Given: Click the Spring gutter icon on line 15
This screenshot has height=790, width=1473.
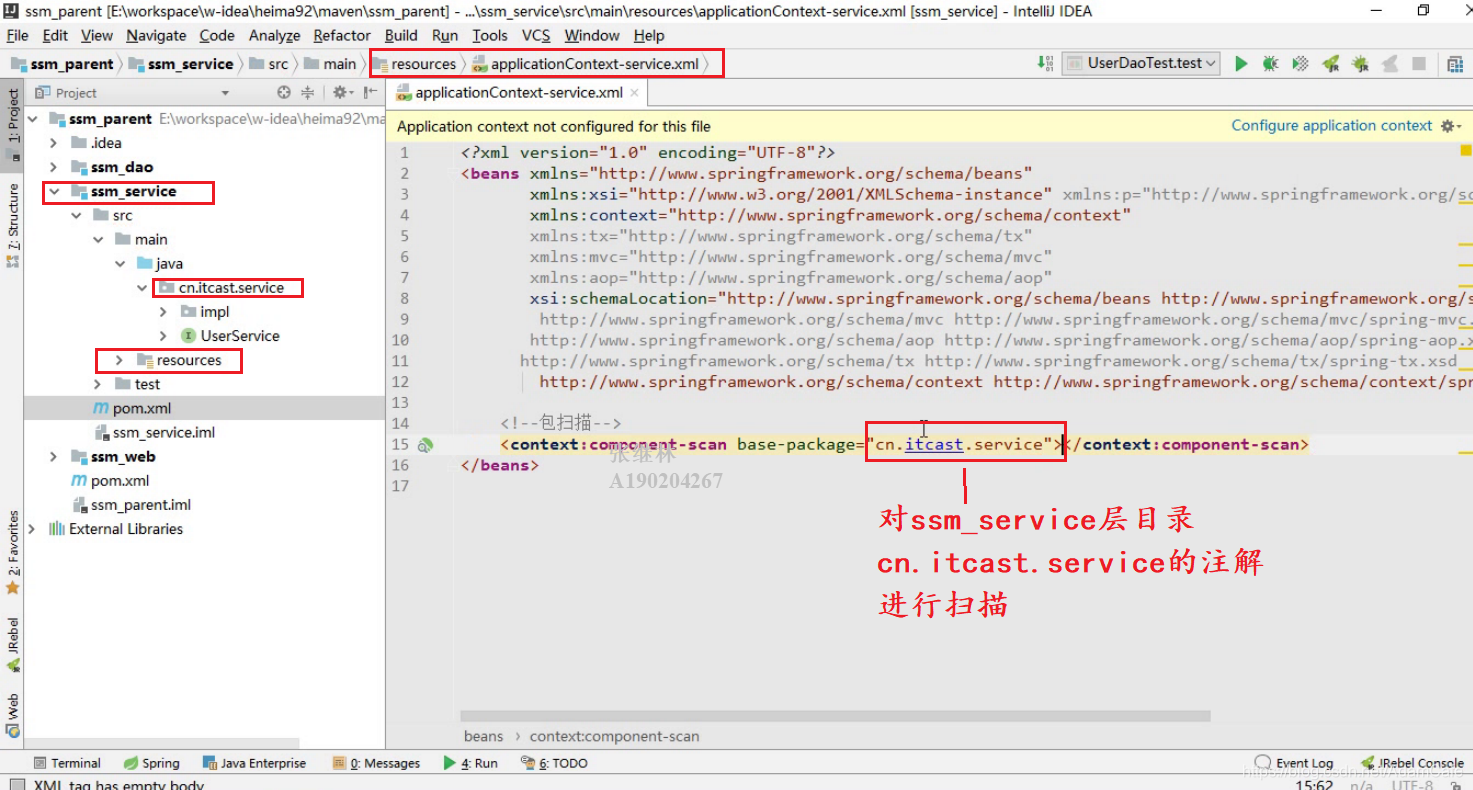Looking at the screenshot, I should [x=425, y=445].
